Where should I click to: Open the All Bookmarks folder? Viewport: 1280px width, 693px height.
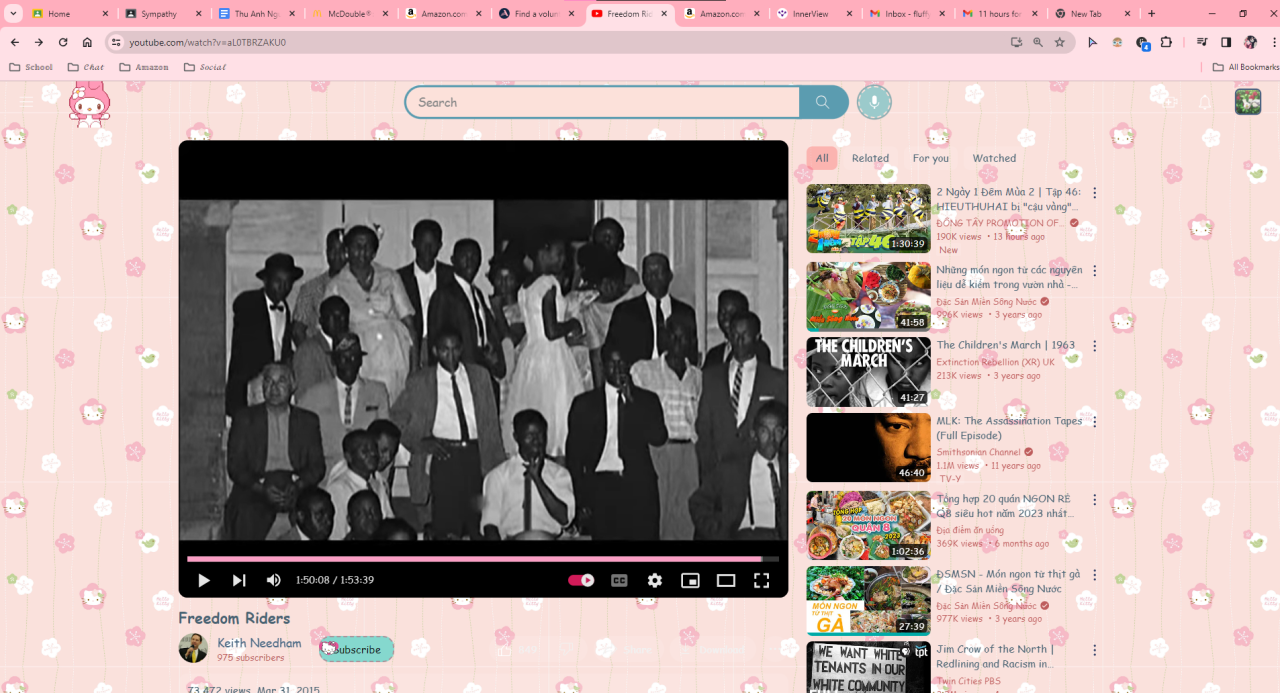pyautogui.click(x=1246, y=67)
